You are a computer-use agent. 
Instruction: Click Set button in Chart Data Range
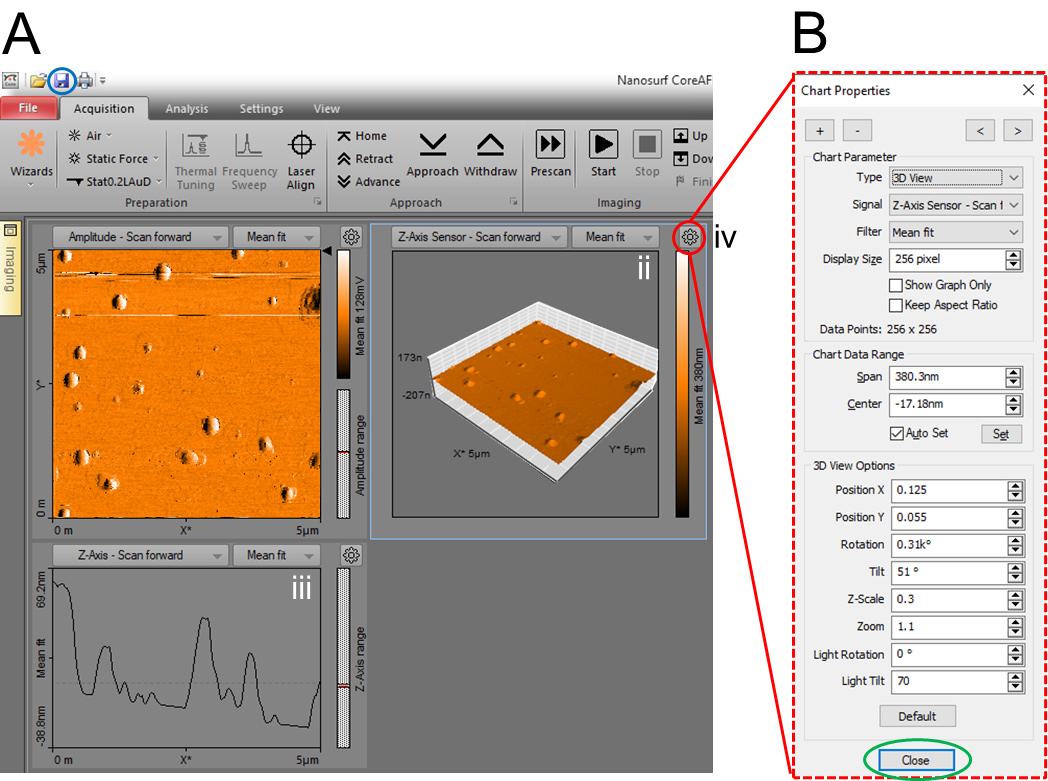1001,434
